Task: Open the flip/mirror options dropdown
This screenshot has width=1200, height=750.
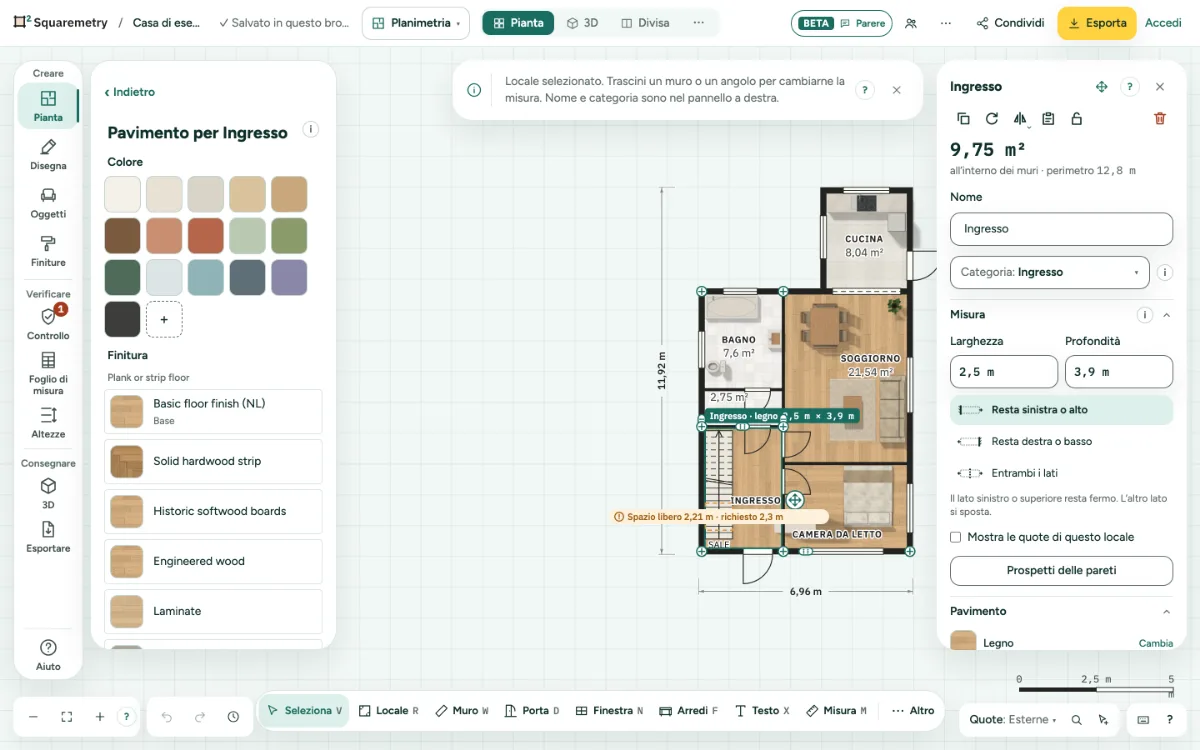Action: (1020, 118)
